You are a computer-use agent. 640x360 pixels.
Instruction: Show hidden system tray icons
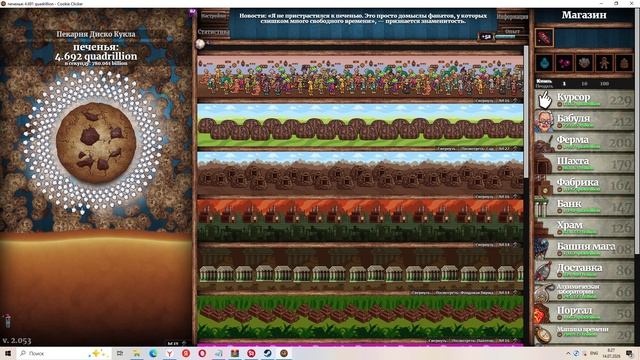click(568, 353)
